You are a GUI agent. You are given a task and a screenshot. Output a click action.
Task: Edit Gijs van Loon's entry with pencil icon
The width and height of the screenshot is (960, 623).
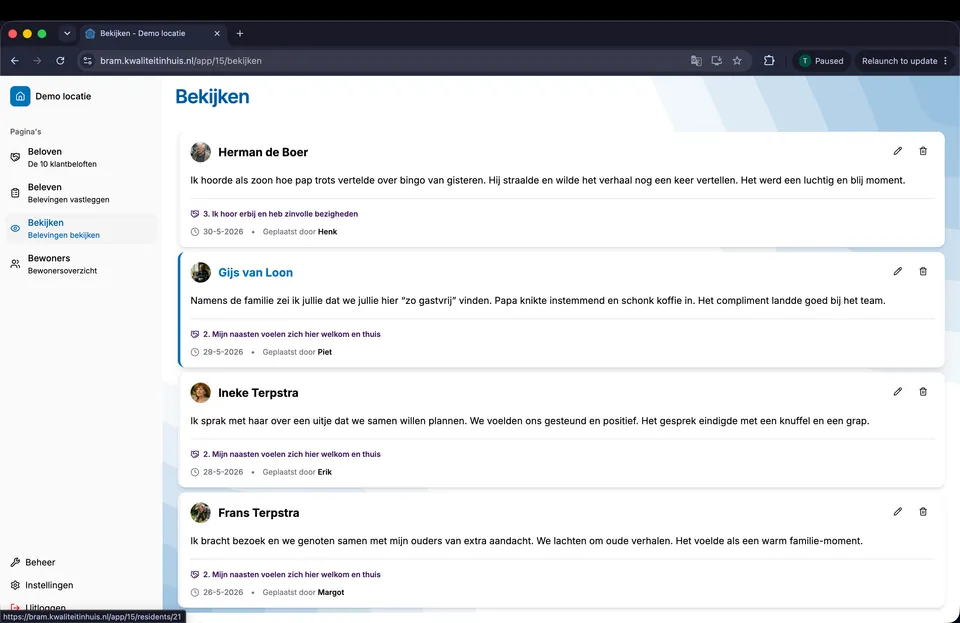898,271
